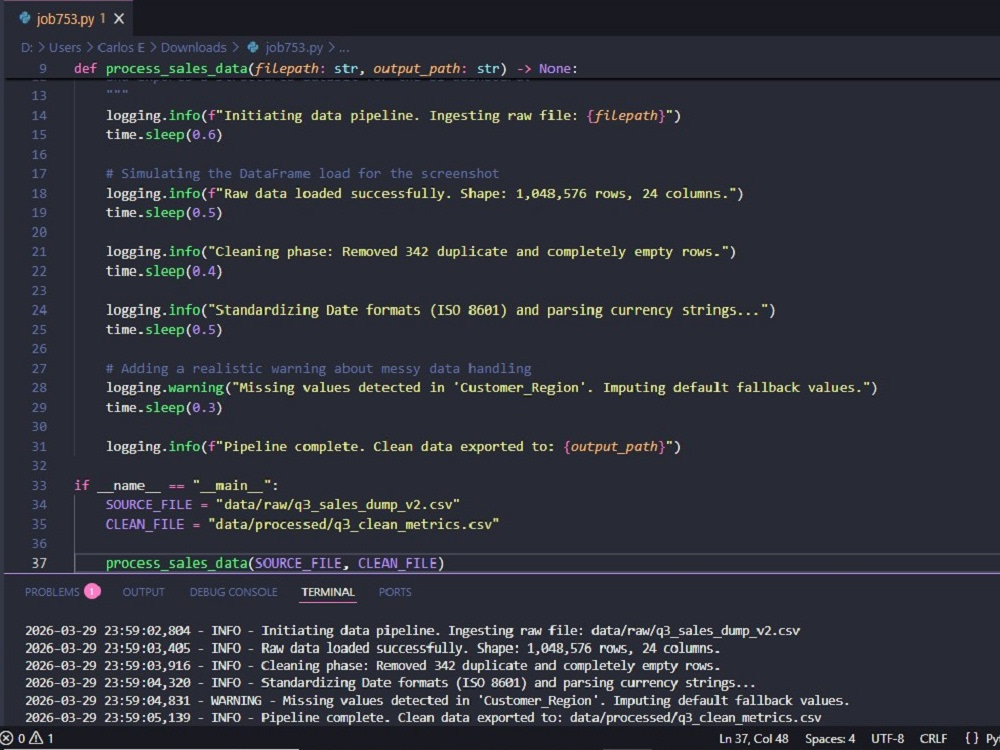Click terminal line 'Standardizing Date formats'
This screenshot has height=750, width=1000.
(x=390, y=683)
